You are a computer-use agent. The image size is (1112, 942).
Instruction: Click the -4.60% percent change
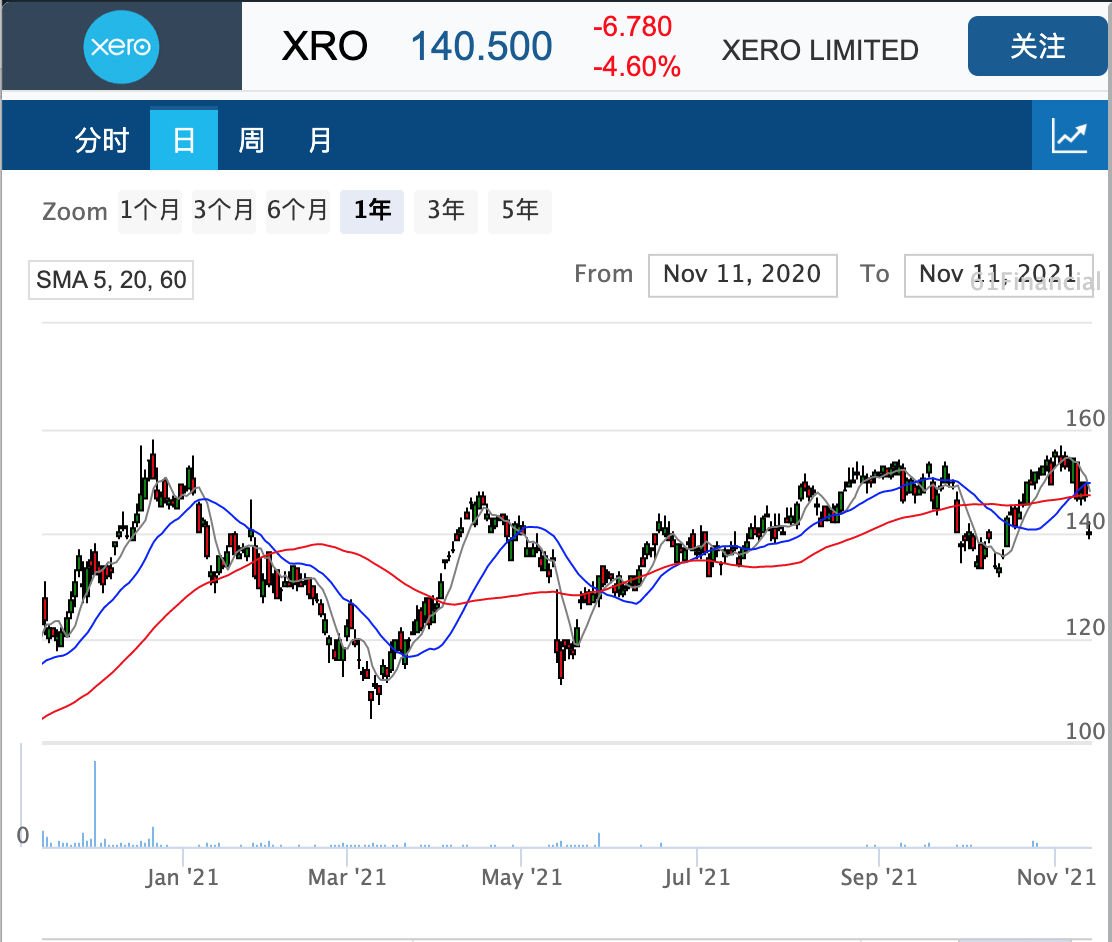[x=637, y=67]
